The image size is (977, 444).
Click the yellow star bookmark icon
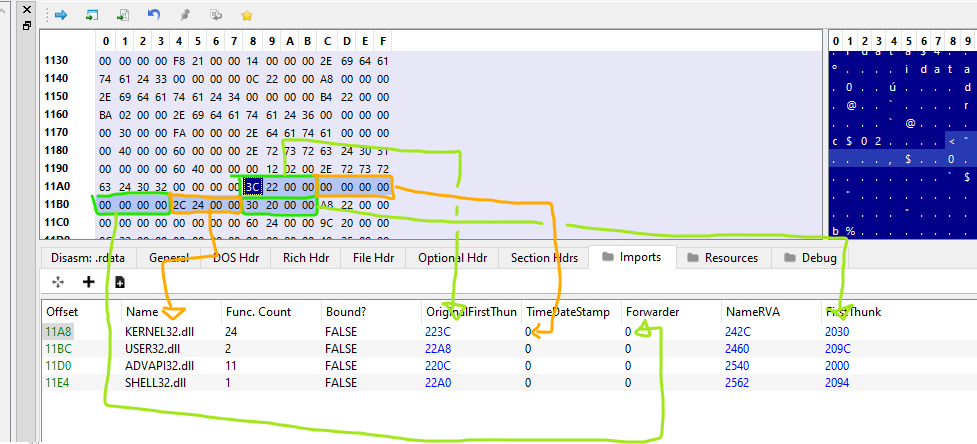pos(247,14)
